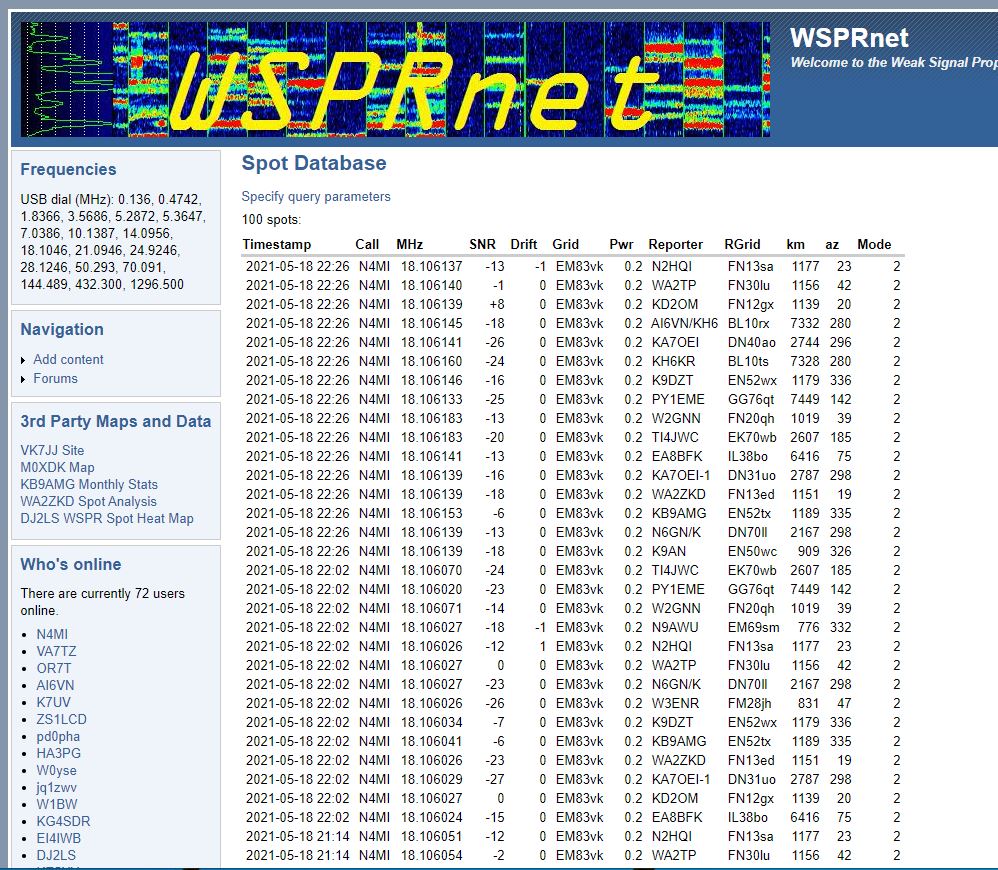The image size is (998, 870).
Task: Click the SNR column header
Action: coord(482,244)
